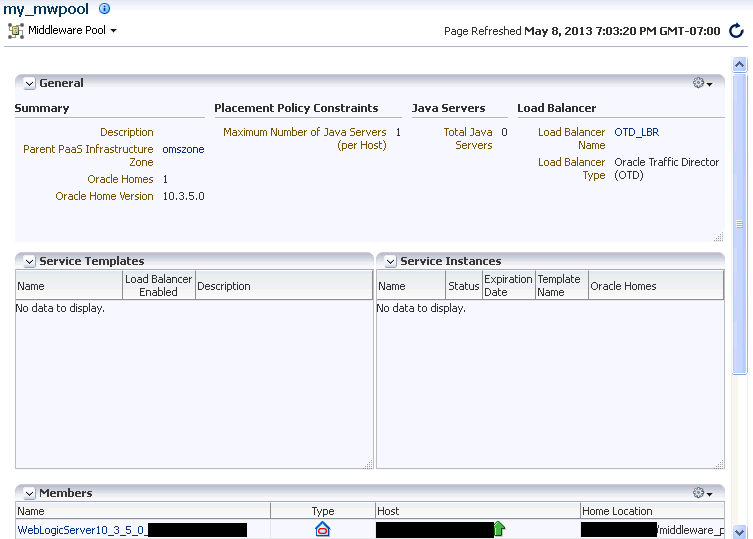Open the OTD_LBR load balancer link
Image resolution: width=753 pixels, height=539 pixels.
coord(636,132)
